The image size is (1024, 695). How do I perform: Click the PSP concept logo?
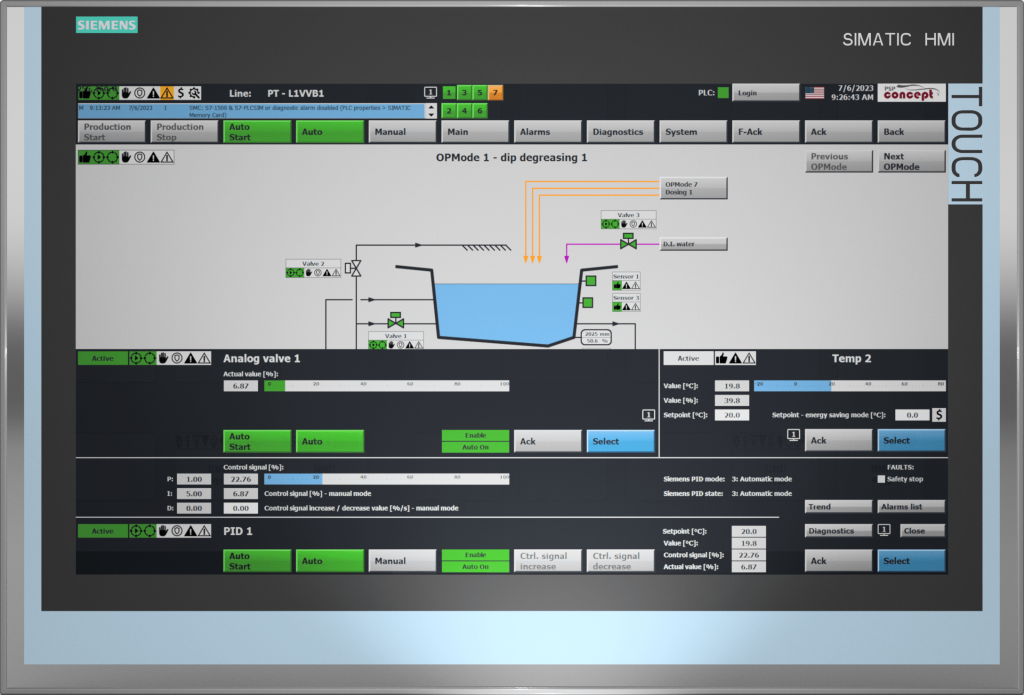pyautogui.click(x=911, y=93)
